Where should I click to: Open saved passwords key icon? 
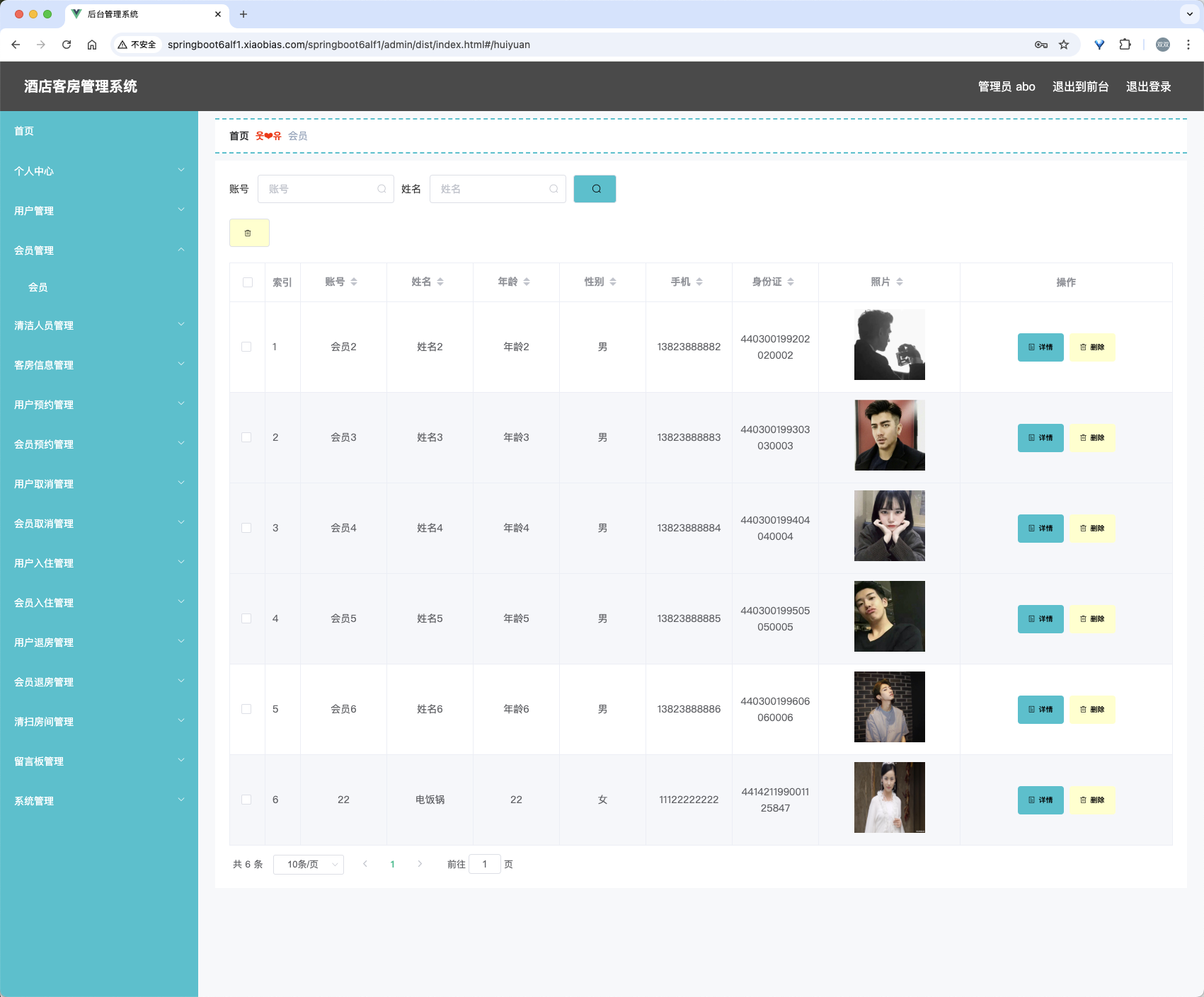coord(1041,45)
